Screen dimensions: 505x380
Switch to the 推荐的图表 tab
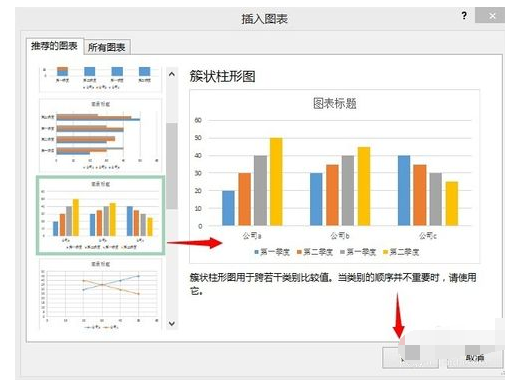pyautogui.click(x=54, y=46)
